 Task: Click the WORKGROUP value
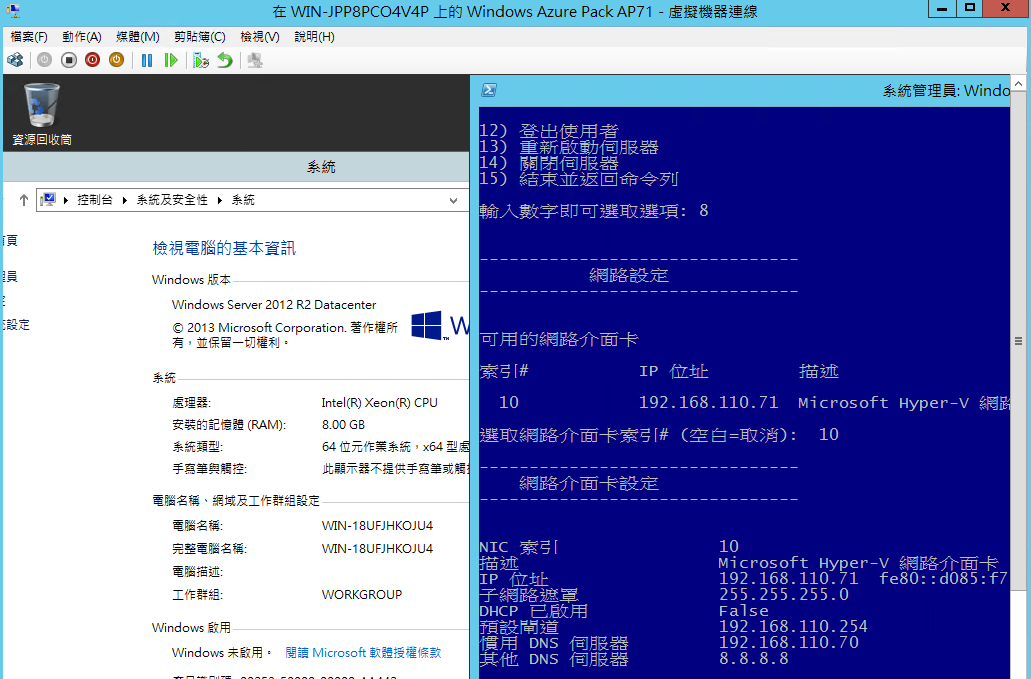(x=362, y=595)
